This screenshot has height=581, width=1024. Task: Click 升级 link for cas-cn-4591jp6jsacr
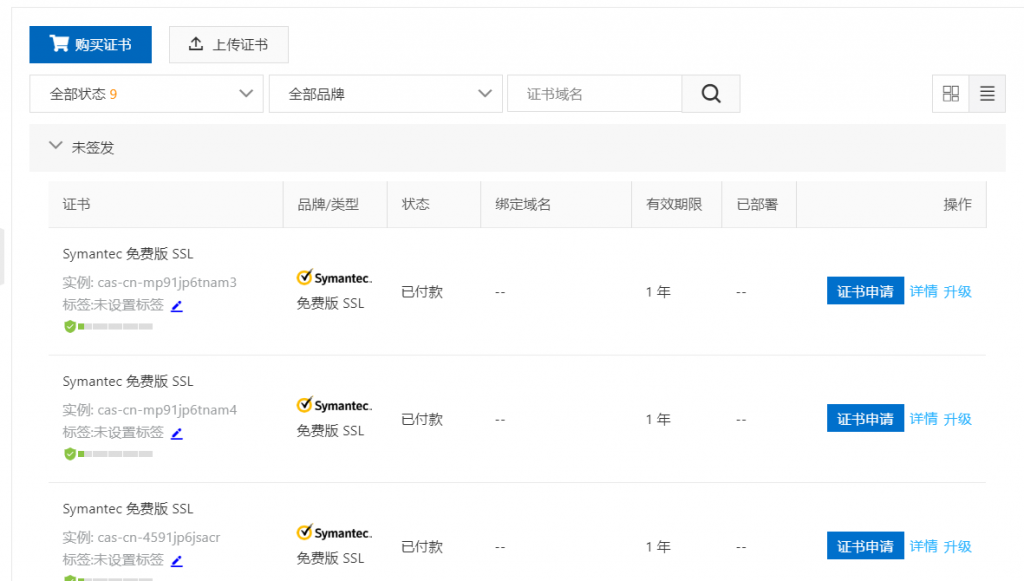click(957, 546)
